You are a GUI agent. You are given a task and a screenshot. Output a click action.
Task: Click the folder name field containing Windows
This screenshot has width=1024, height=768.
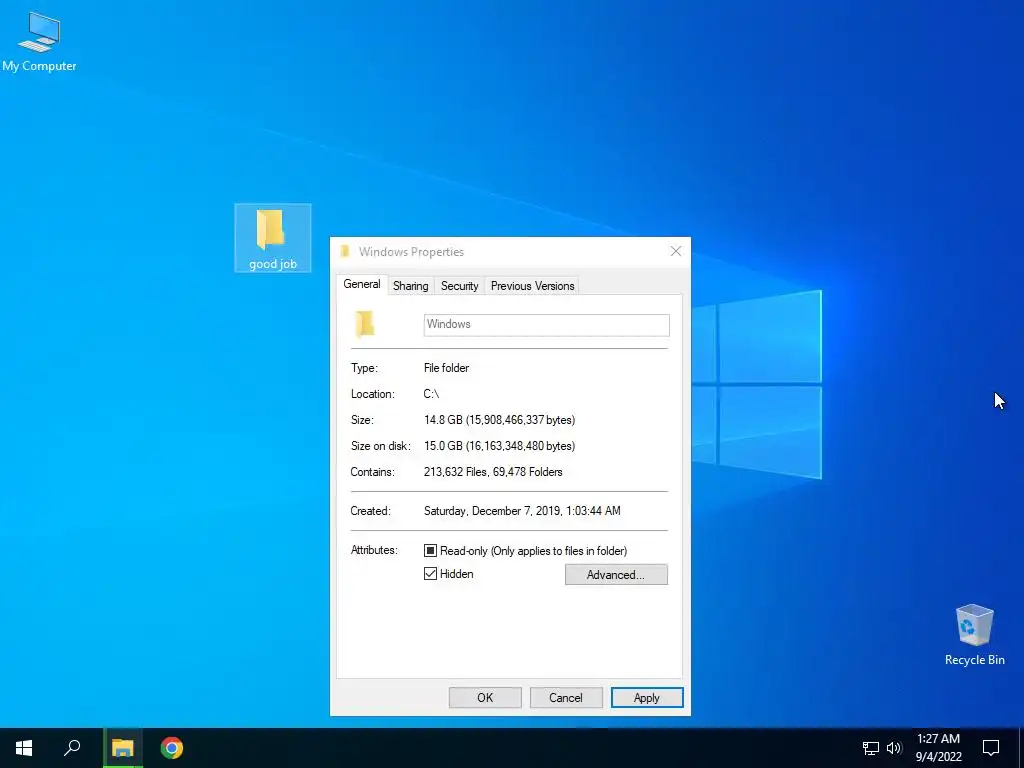coord(547,325)
